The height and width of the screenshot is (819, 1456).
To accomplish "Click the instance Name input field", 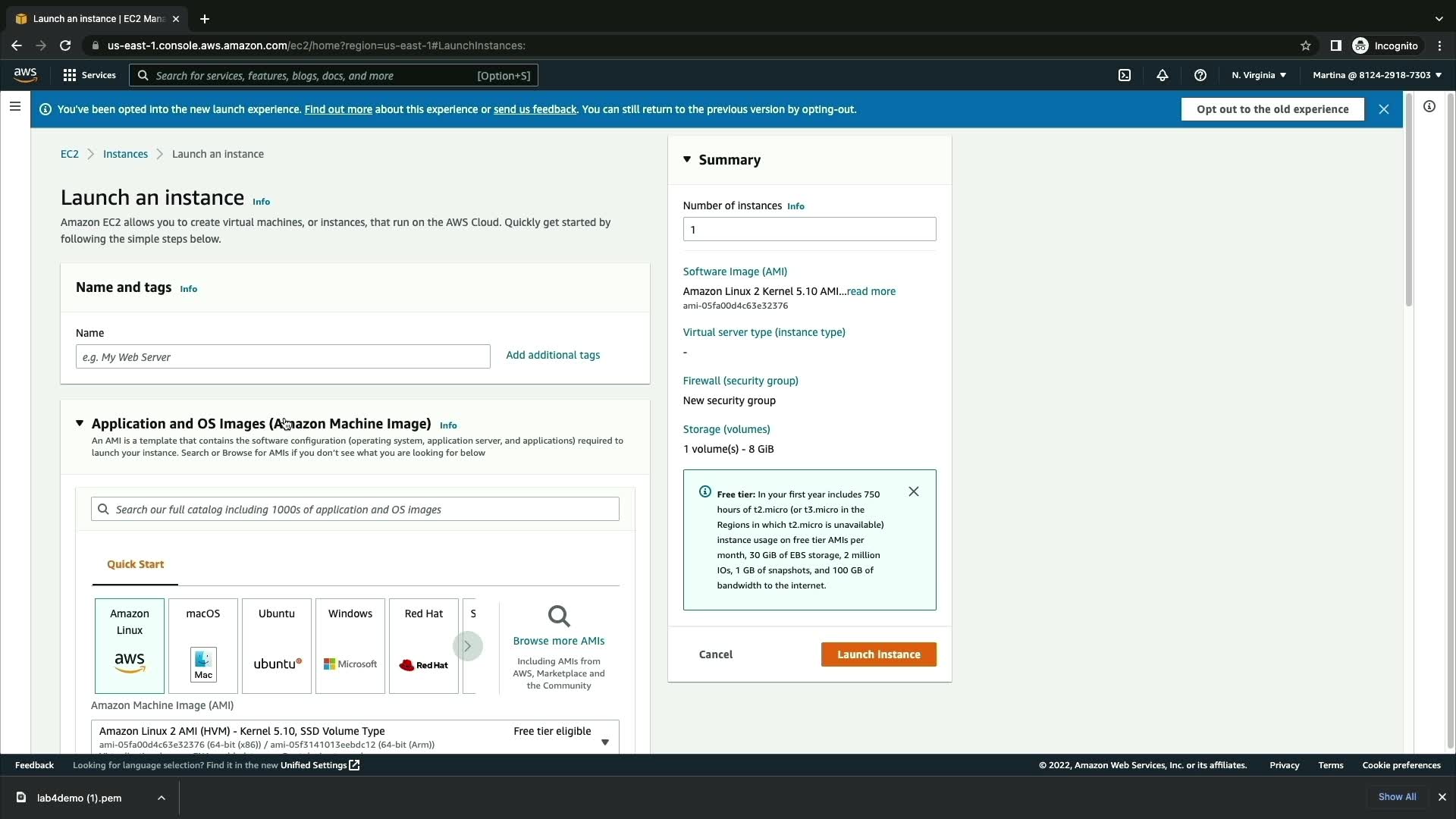I will tap(282, 357).
